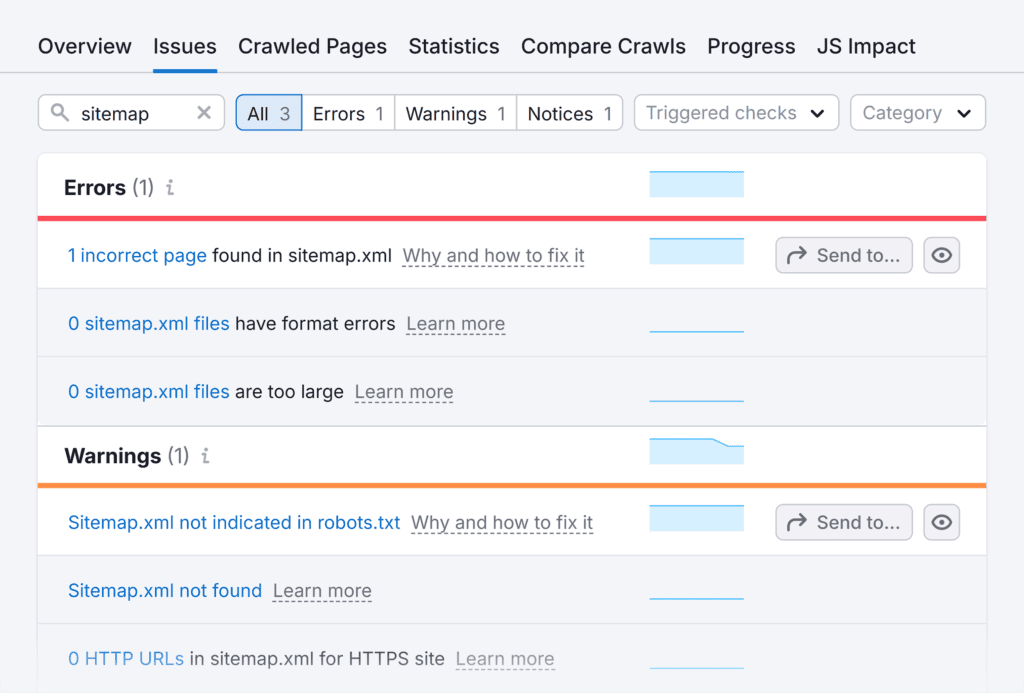Click the search magnifier icon
The width and height of the screenshot is (1024, 693).
tap(60, 112)
